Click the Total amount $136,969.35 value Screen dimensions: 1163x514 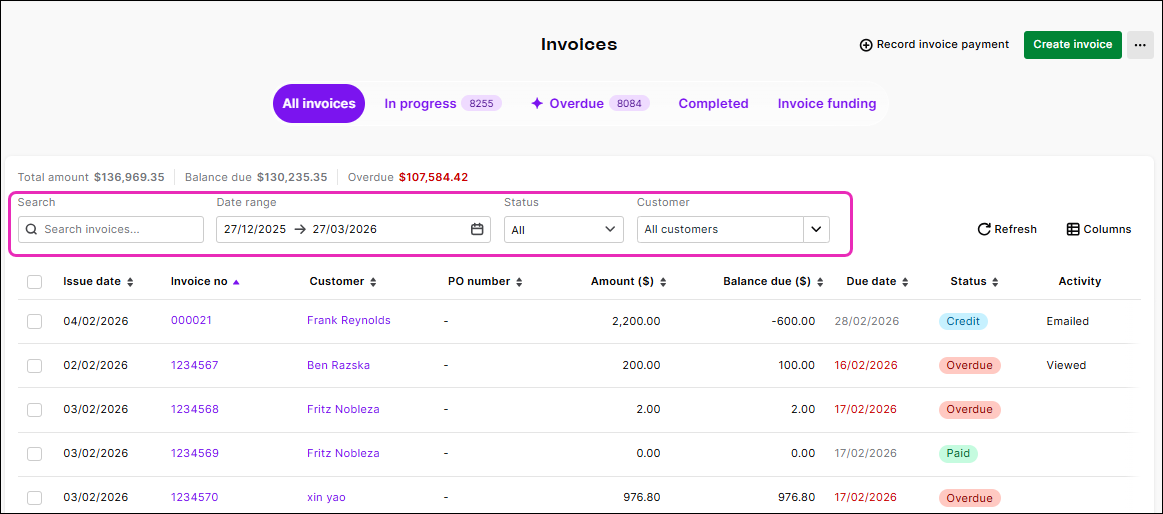pyautogui.click(x=128, y=177)
